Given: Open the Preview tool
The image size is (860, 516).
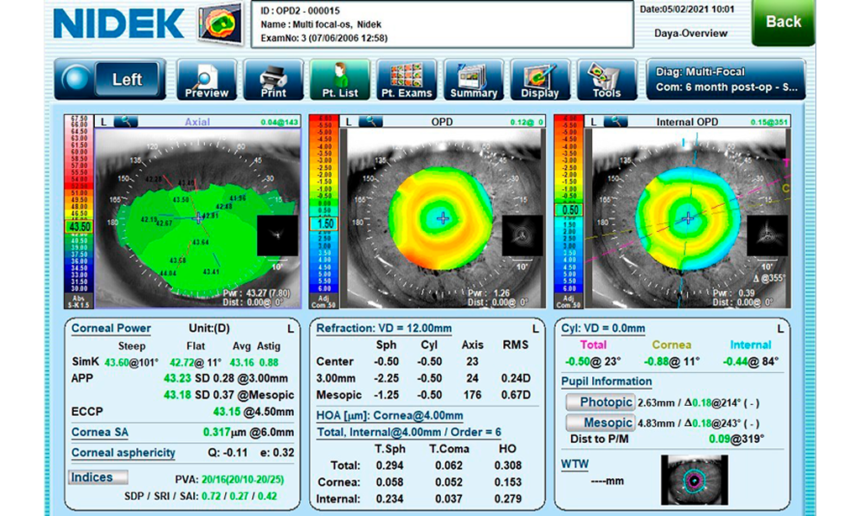Looking at the screenshot, I should [x=206, y=80].
